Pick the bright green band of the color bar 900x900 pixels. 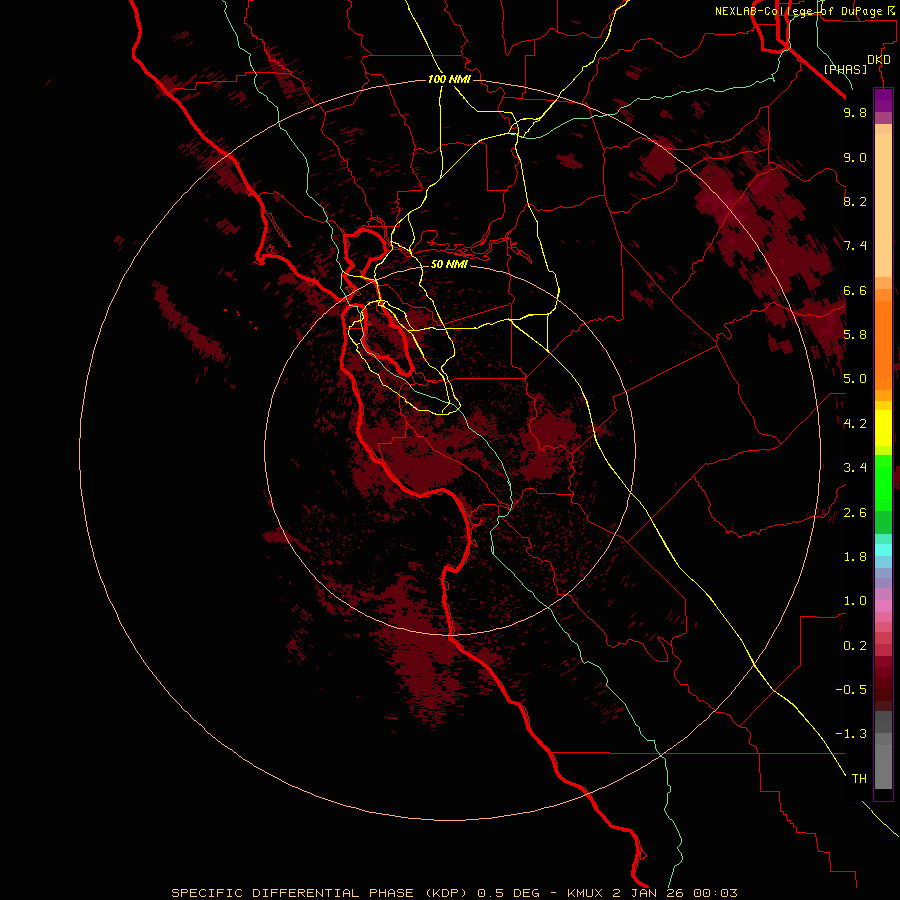coord(883,482)
